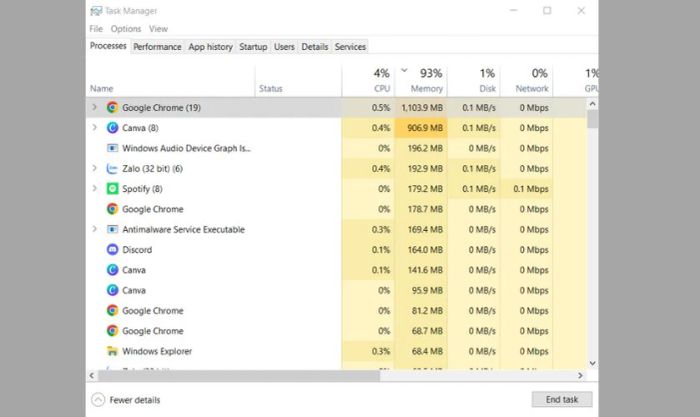Switch to the Services tab

point(350,47)
